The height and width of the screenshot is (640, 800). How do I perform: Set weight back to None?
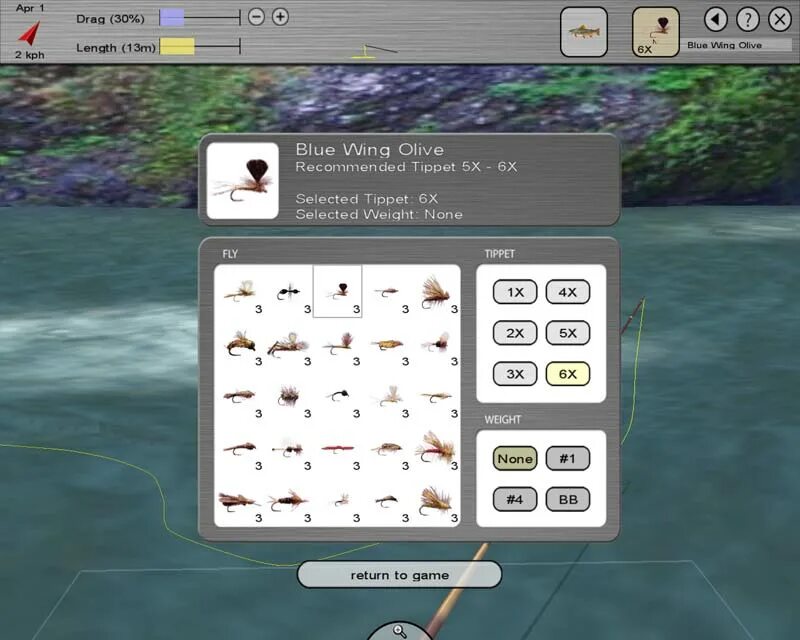coord(514,458)
